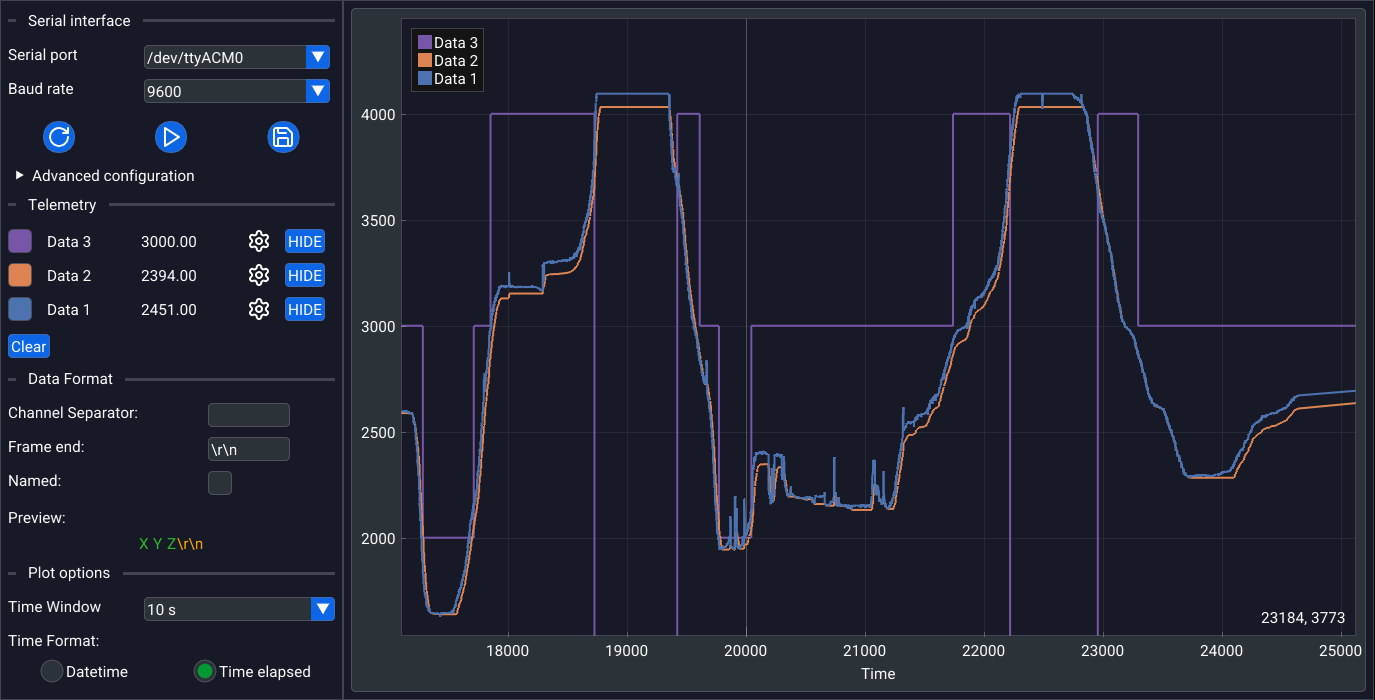Hide the Data 3 trace
The height and width of the screenshot is (700, 1375).
(305, 242)
